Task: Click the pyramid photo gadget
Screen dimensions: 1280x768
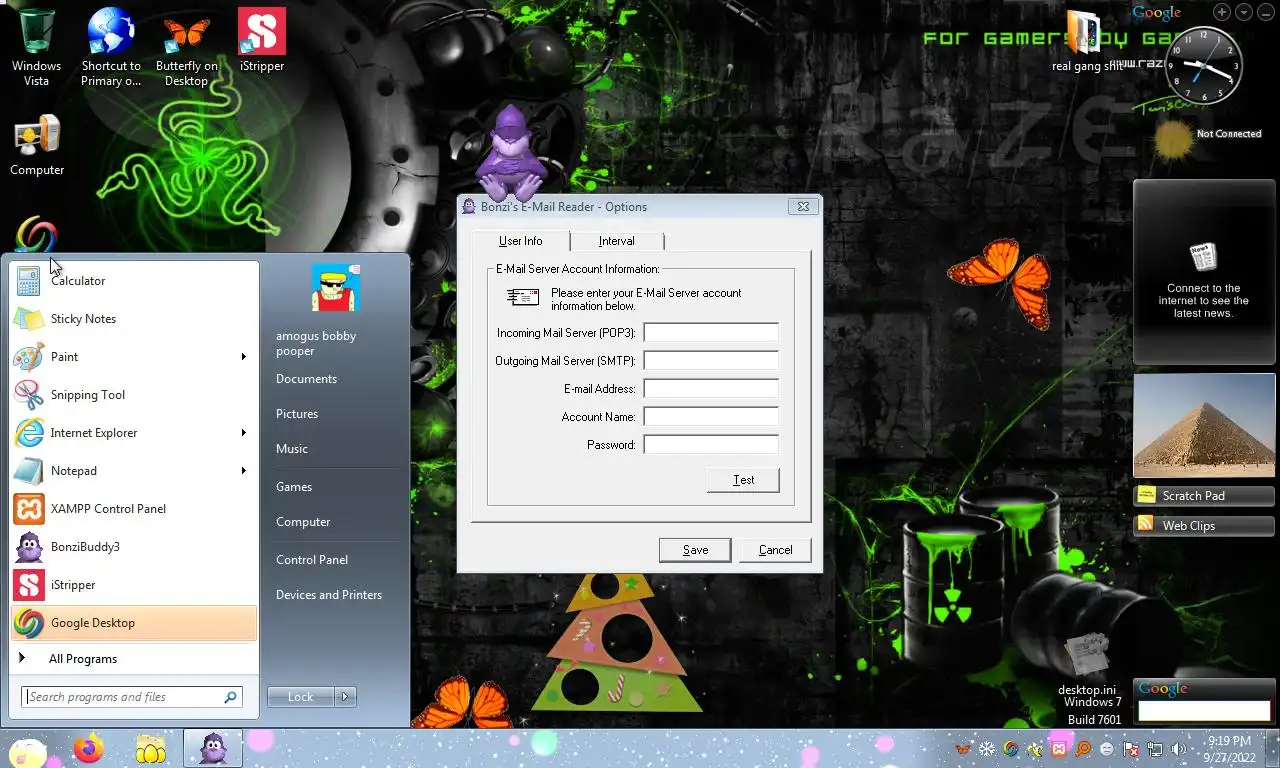Action: (1204, 427)
